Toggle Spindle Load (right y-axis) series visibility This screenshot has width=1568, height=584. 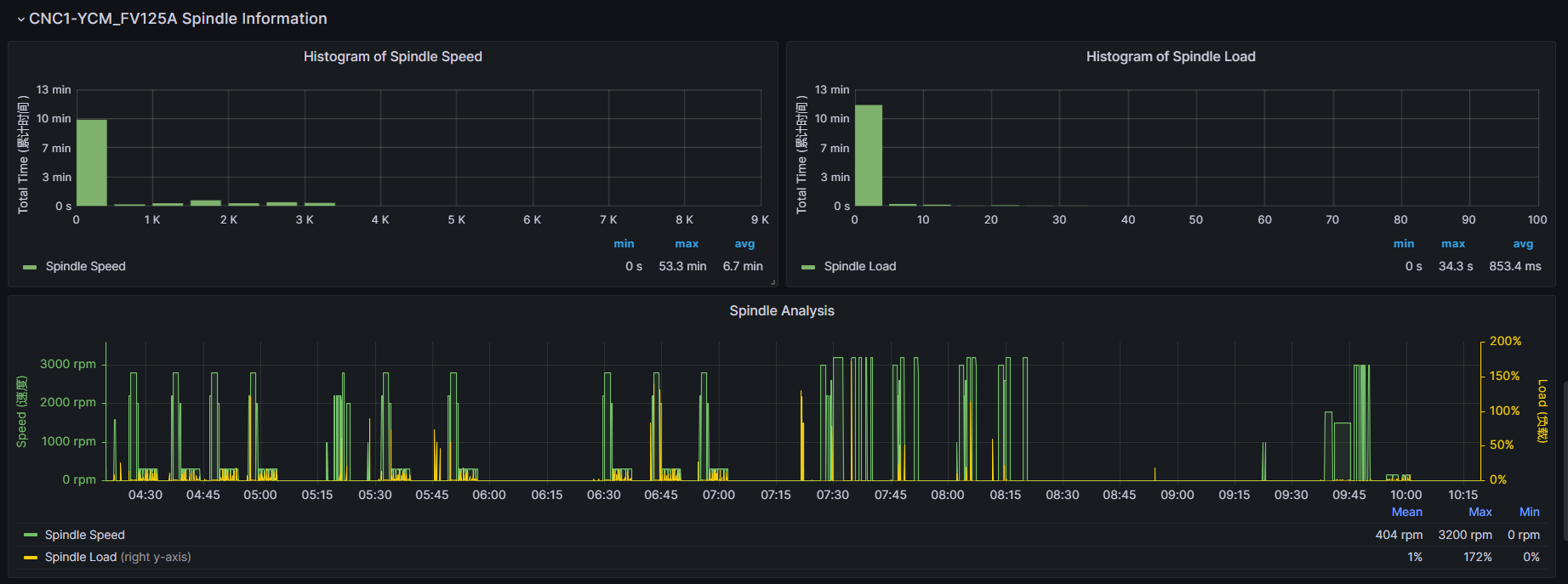[x=117, y=558]
